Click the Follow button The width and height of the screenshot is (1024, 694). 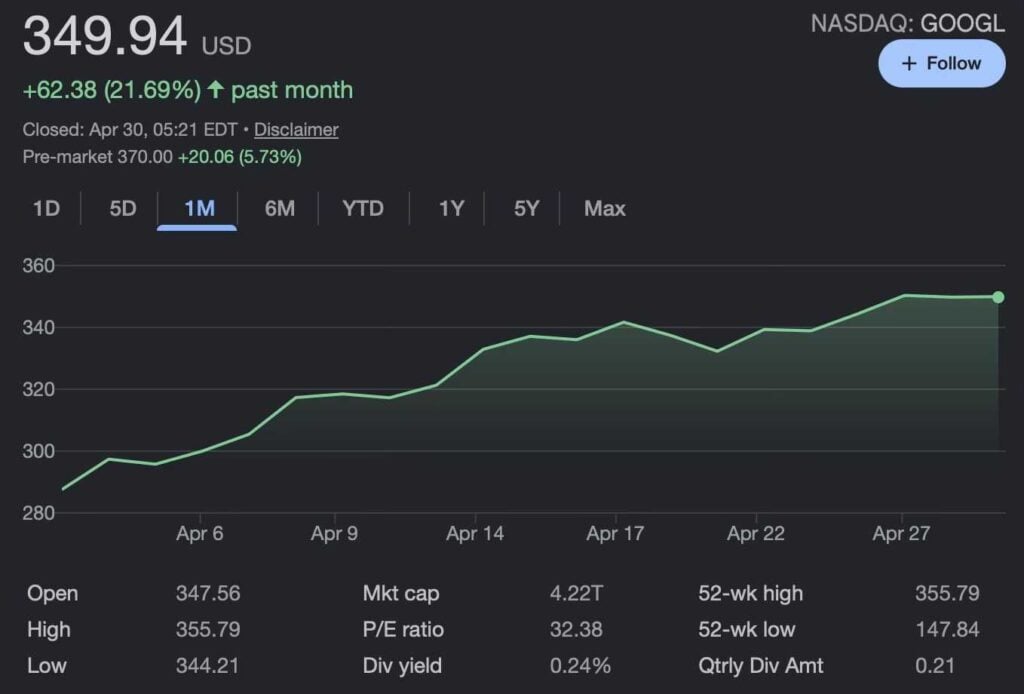(x=941, y=63)
